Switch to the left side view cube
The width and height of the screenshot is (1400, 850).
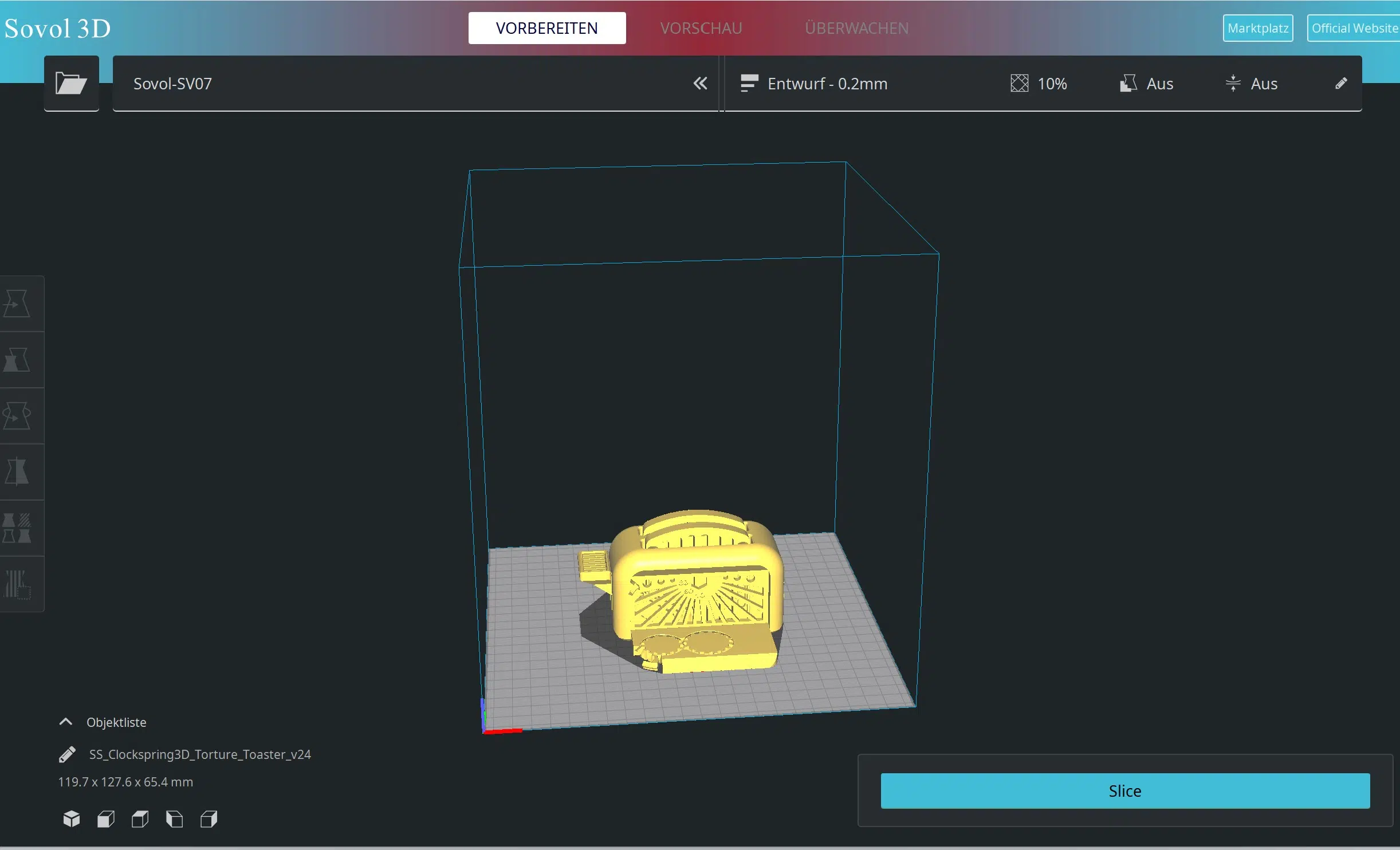tap(175, 819)
